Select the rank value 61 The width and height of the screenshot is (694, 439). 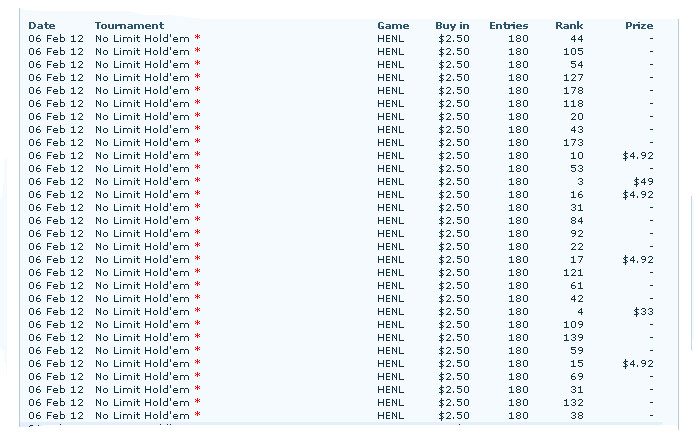[577, 285]
